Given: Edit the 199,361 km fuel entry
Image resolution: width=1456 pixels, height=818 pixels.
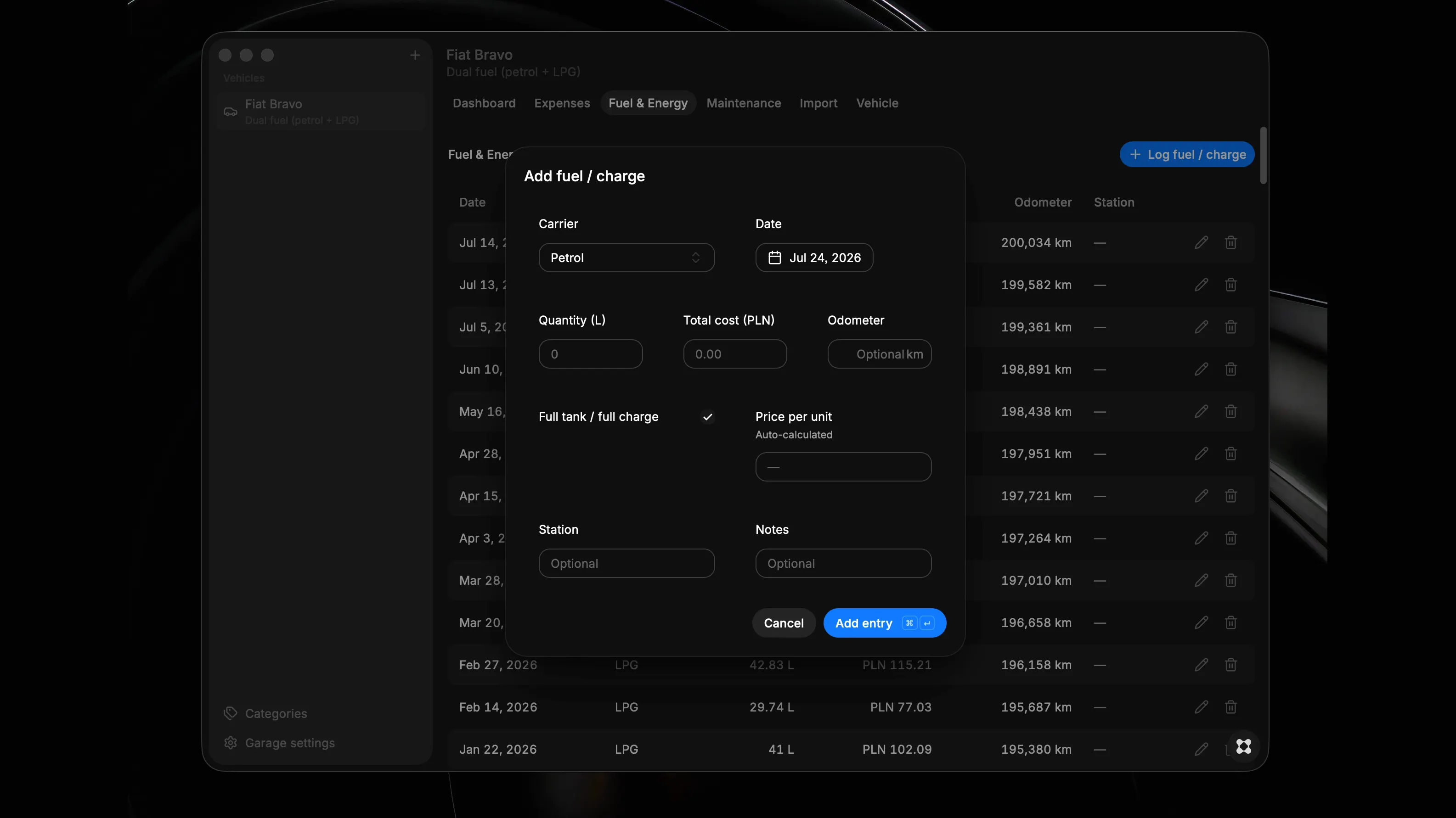Looking at the screenshot, I should [1201, 327].
